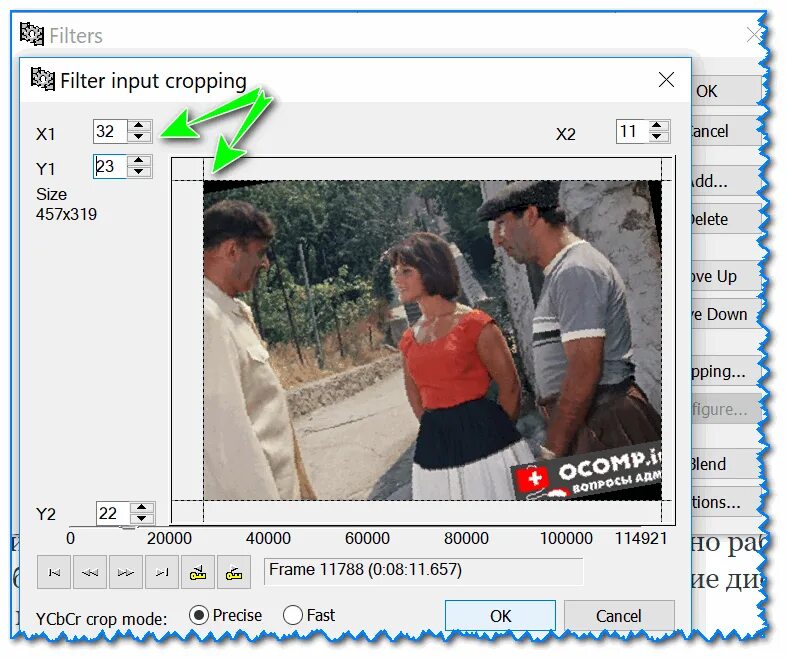Cancel the cropping dialog
This screenshot has width=787, height=659.
pyautogui.click(x=619, y=616)
